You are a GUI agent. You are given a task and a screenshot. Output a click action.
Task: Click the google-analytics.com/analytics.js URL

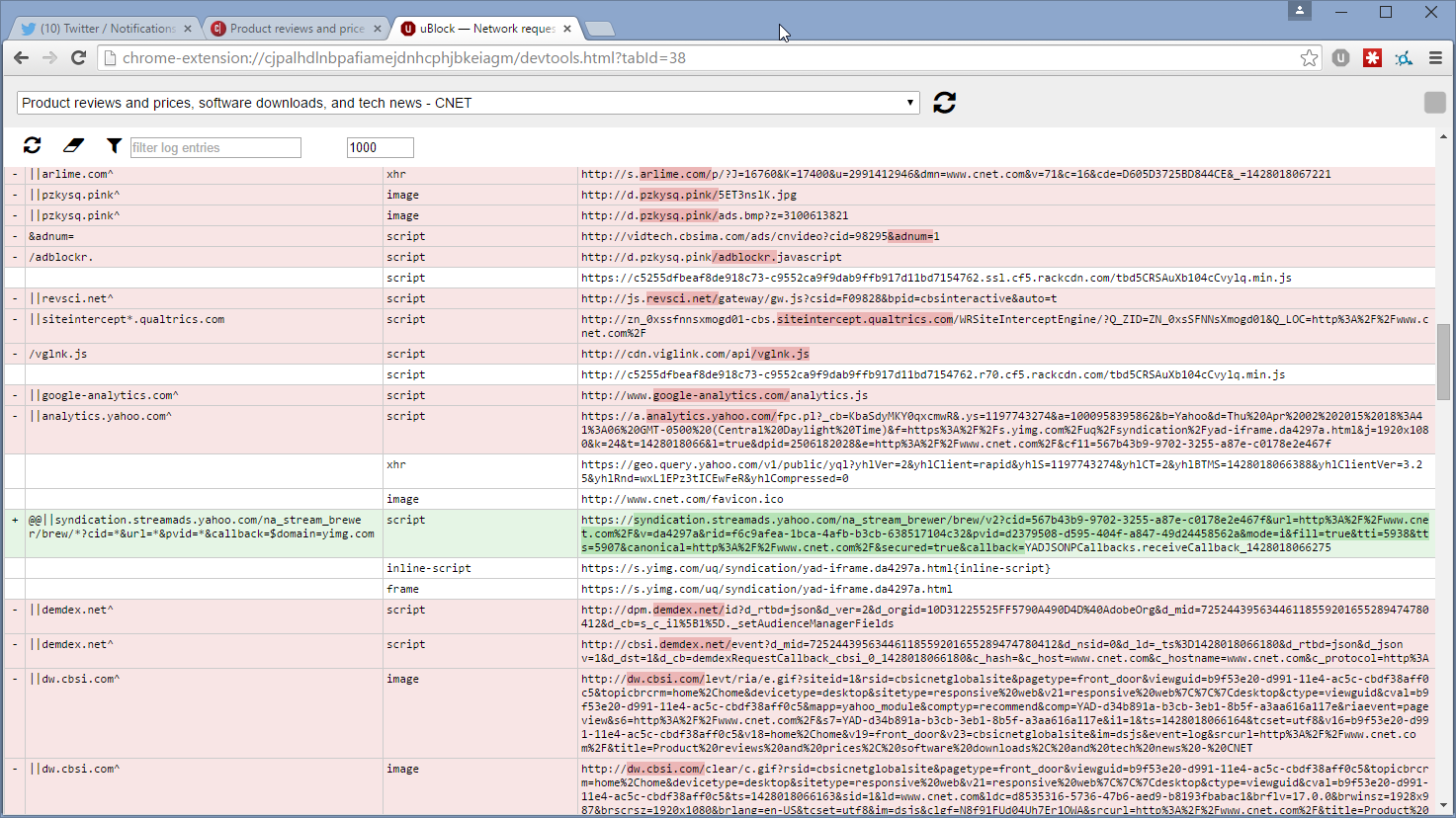point(725,395)
